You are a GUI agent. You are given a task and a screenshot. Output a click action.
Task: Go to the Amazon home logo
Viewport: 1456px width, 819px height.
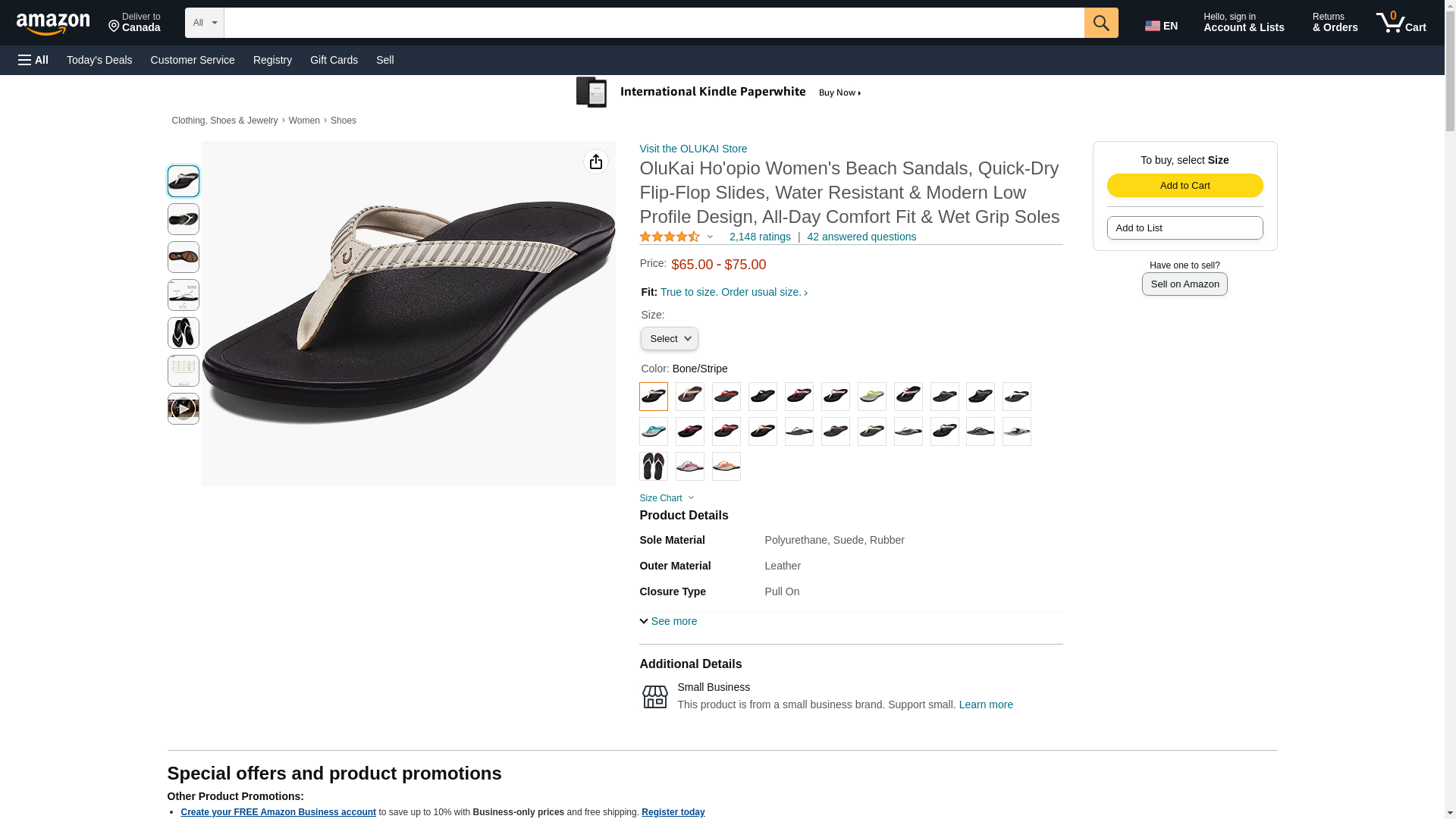pos(53,24)
